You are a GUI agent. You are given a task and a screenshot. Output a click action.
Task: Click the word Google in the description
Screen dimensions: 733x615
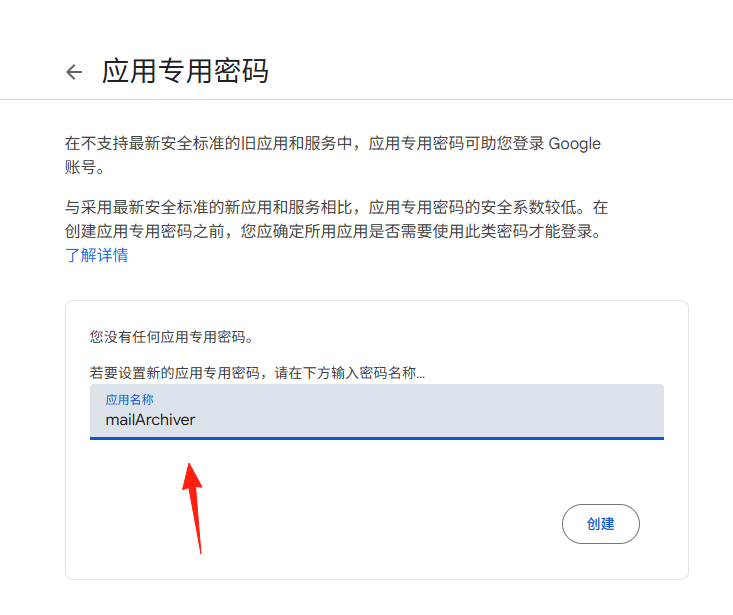point(574,143)
